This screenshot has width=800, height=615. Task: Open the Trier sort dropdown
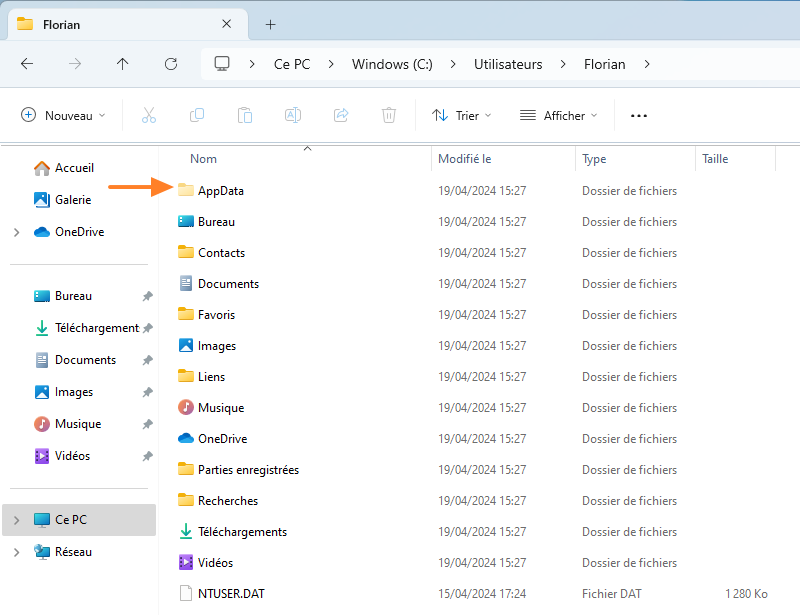(462, 116)
